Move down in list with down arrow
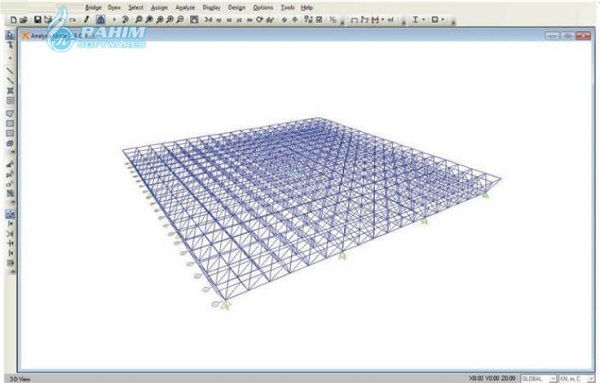600x383 pixels. 295,20
